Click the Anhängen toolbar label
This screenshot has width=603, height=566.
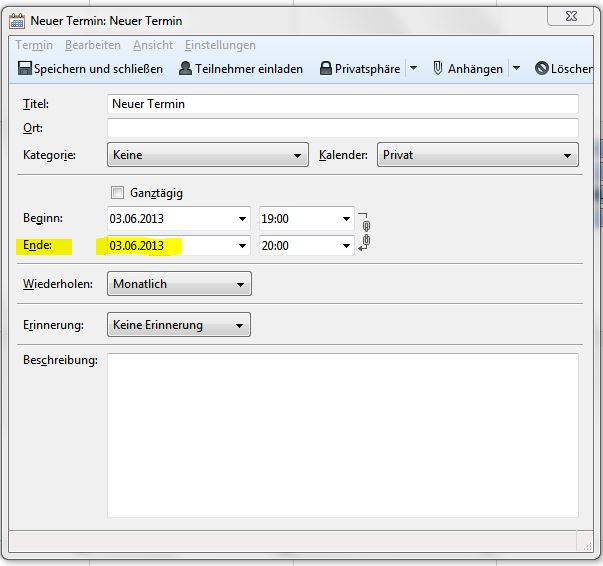(475, 69)
